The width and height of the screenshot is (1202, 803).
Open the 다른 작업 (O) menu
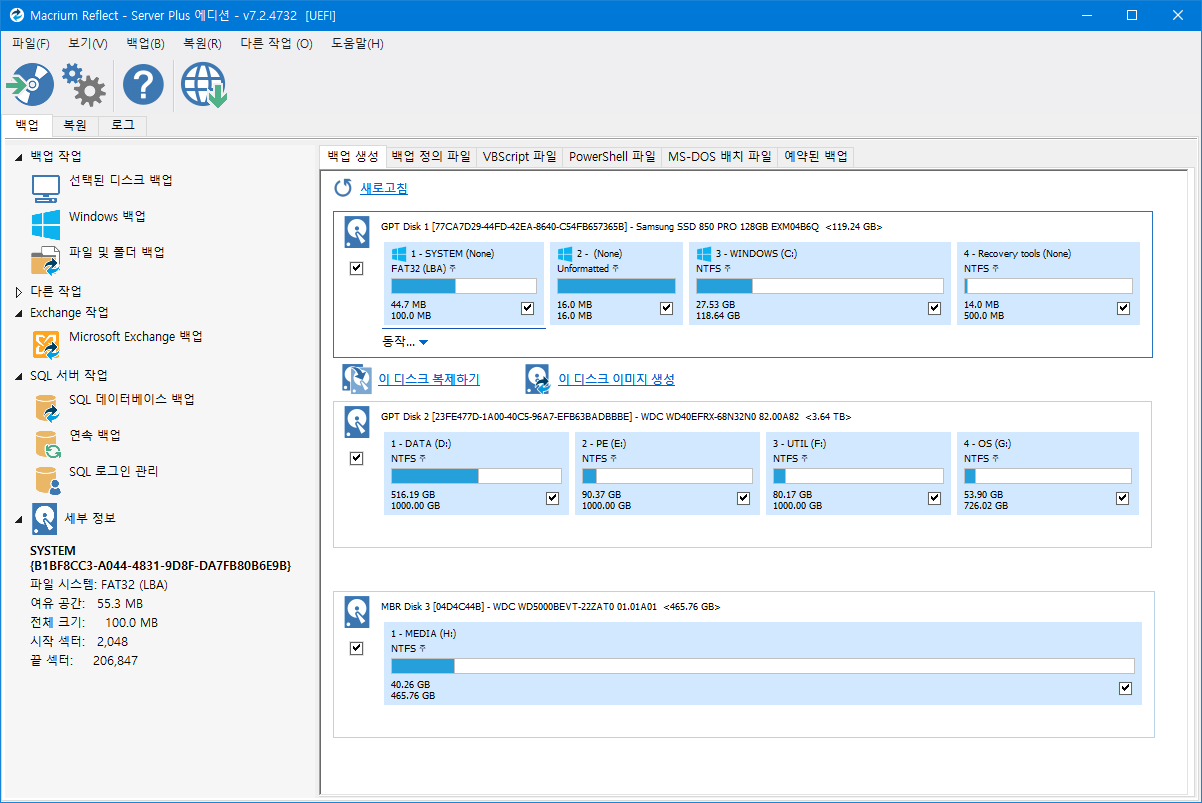(276, 44)
